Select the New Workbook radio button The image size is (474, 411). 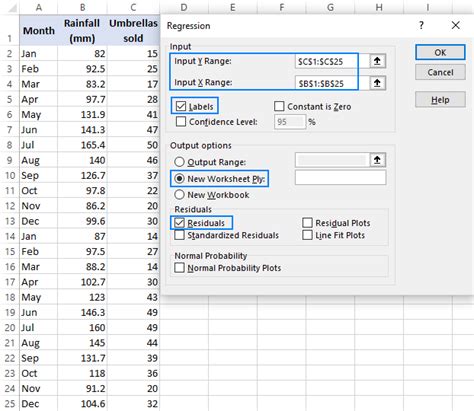pos(179,195)
